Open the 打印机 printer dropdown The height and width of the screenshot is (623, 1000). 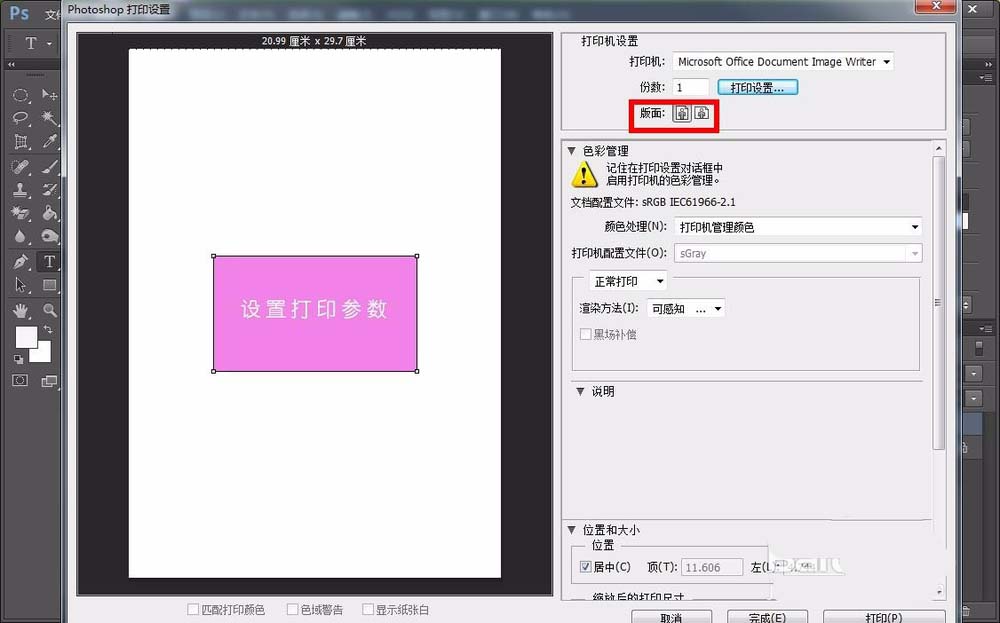point(783,62)
